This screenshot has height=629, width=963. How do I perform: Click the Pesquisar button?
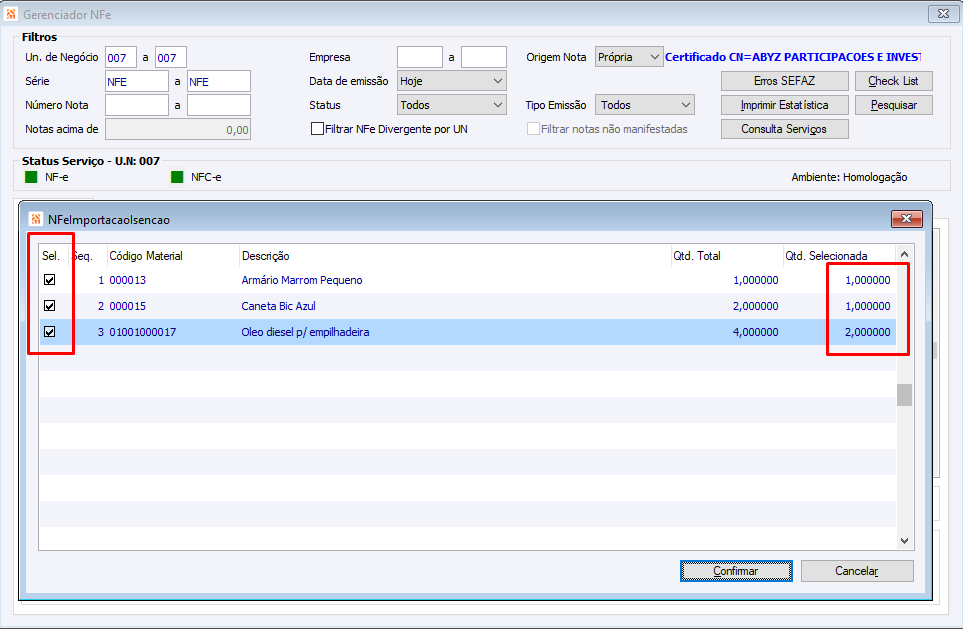pyautogui.click(x=893, y=105)
